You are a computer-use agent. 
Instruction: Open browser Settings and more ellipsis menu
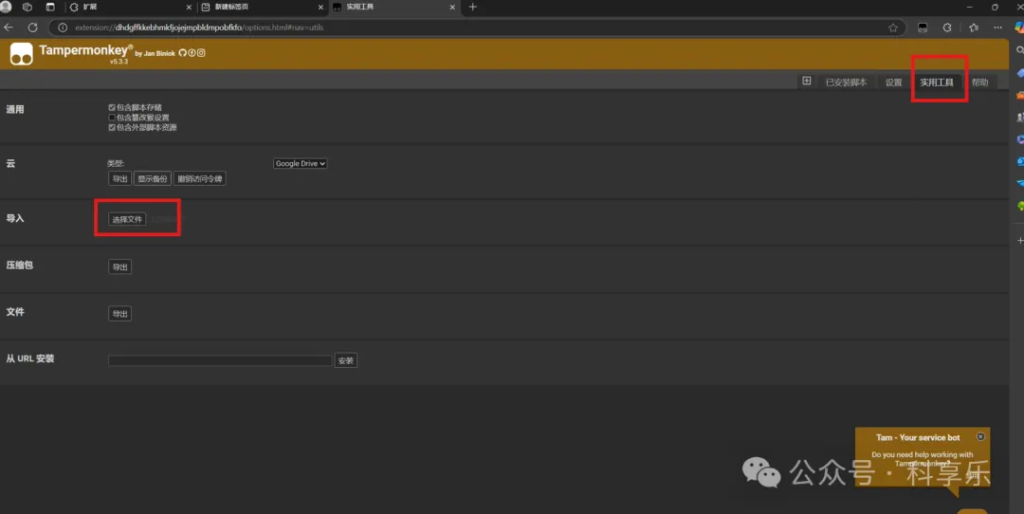click(x=997, y=27)
